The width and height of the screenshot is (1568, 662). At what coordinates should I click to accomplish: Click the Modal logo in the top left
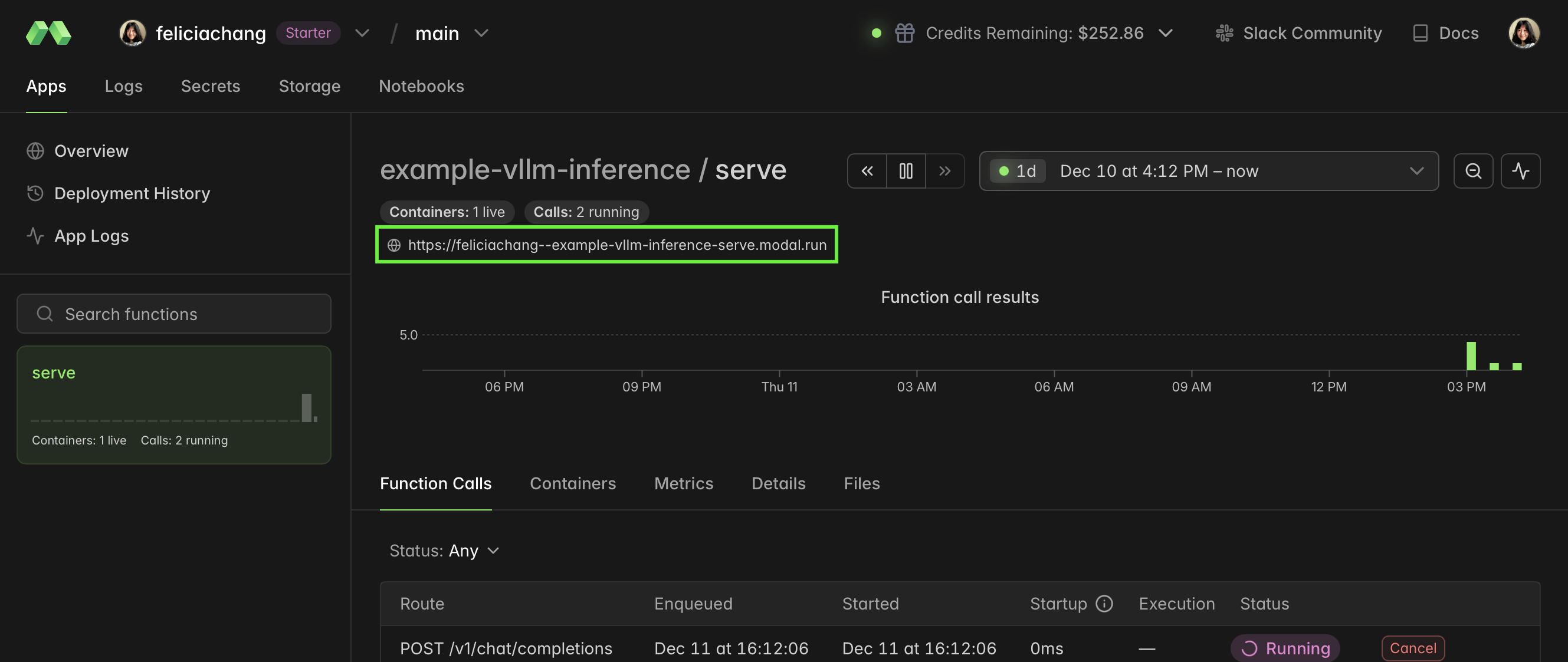click(x=48, y=34)
